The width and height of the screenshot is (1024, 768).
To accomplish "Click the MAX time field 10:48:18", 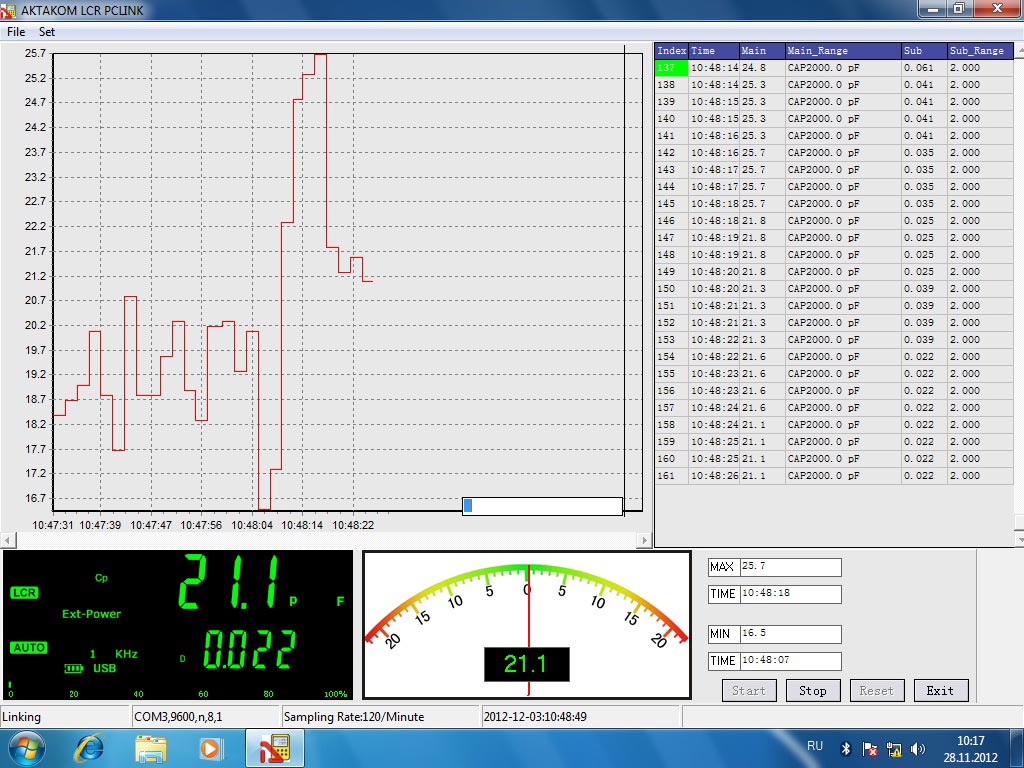I will coord(790,594).
